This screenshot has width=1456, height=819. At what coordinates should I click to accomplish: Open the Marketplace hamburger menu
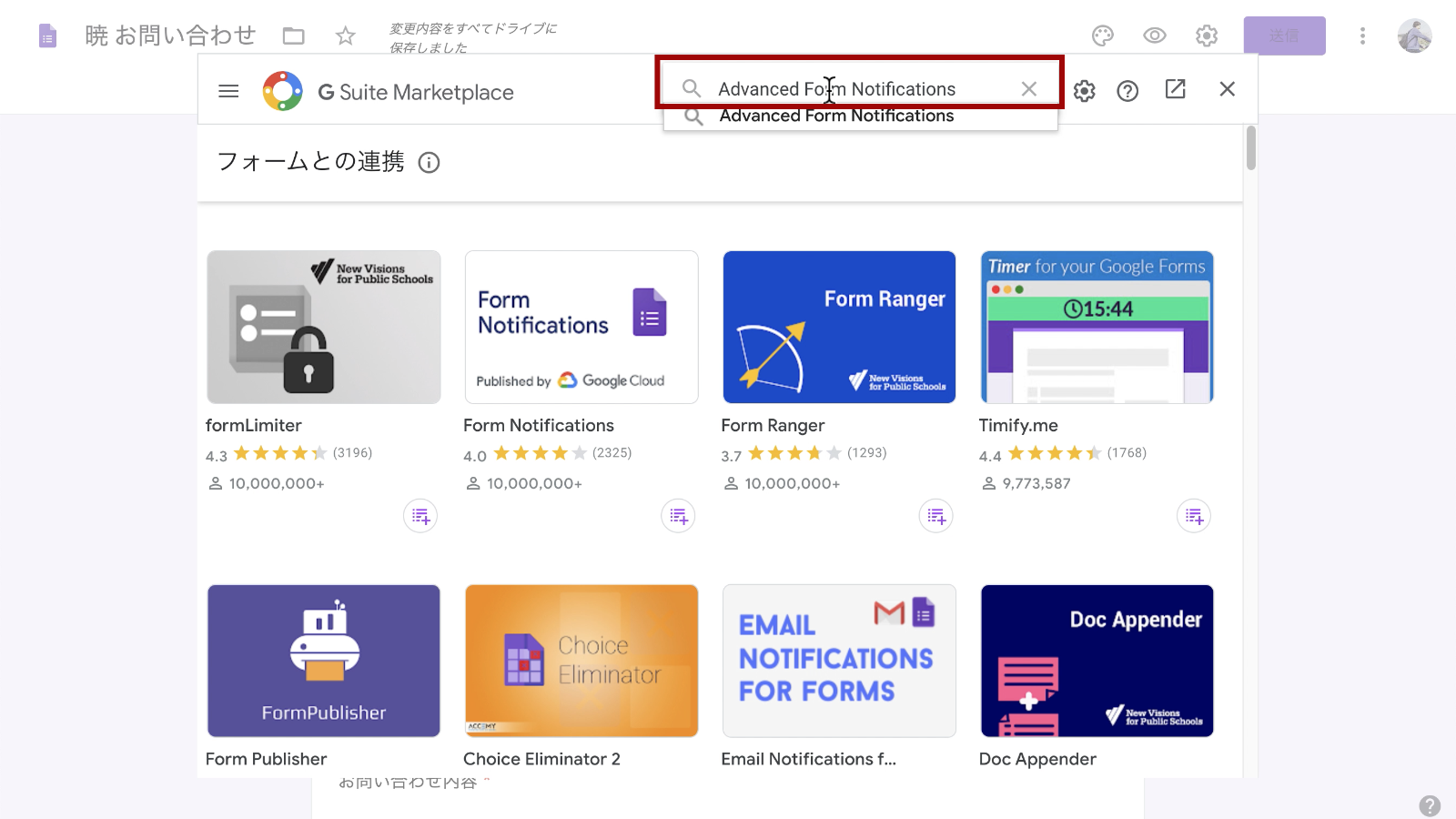point(228,91)
